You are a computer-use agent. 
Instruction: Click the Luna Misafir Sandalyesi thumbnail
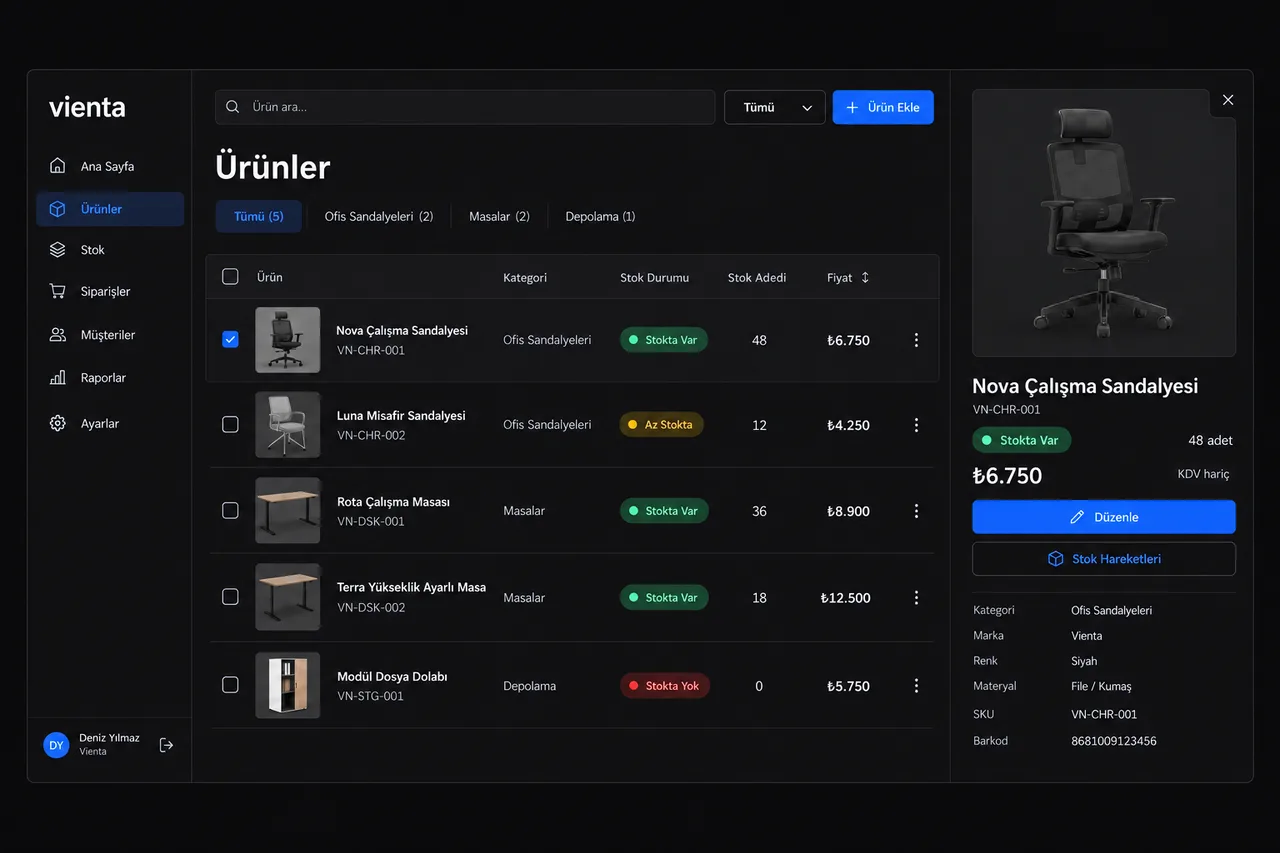[288, 425]
